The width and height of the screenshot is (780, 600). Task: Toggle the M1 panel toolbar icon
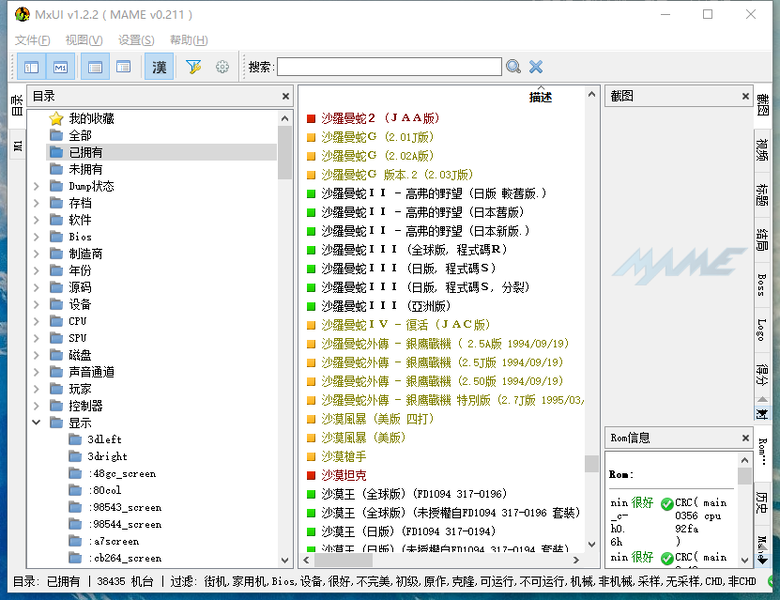point(60,67)
